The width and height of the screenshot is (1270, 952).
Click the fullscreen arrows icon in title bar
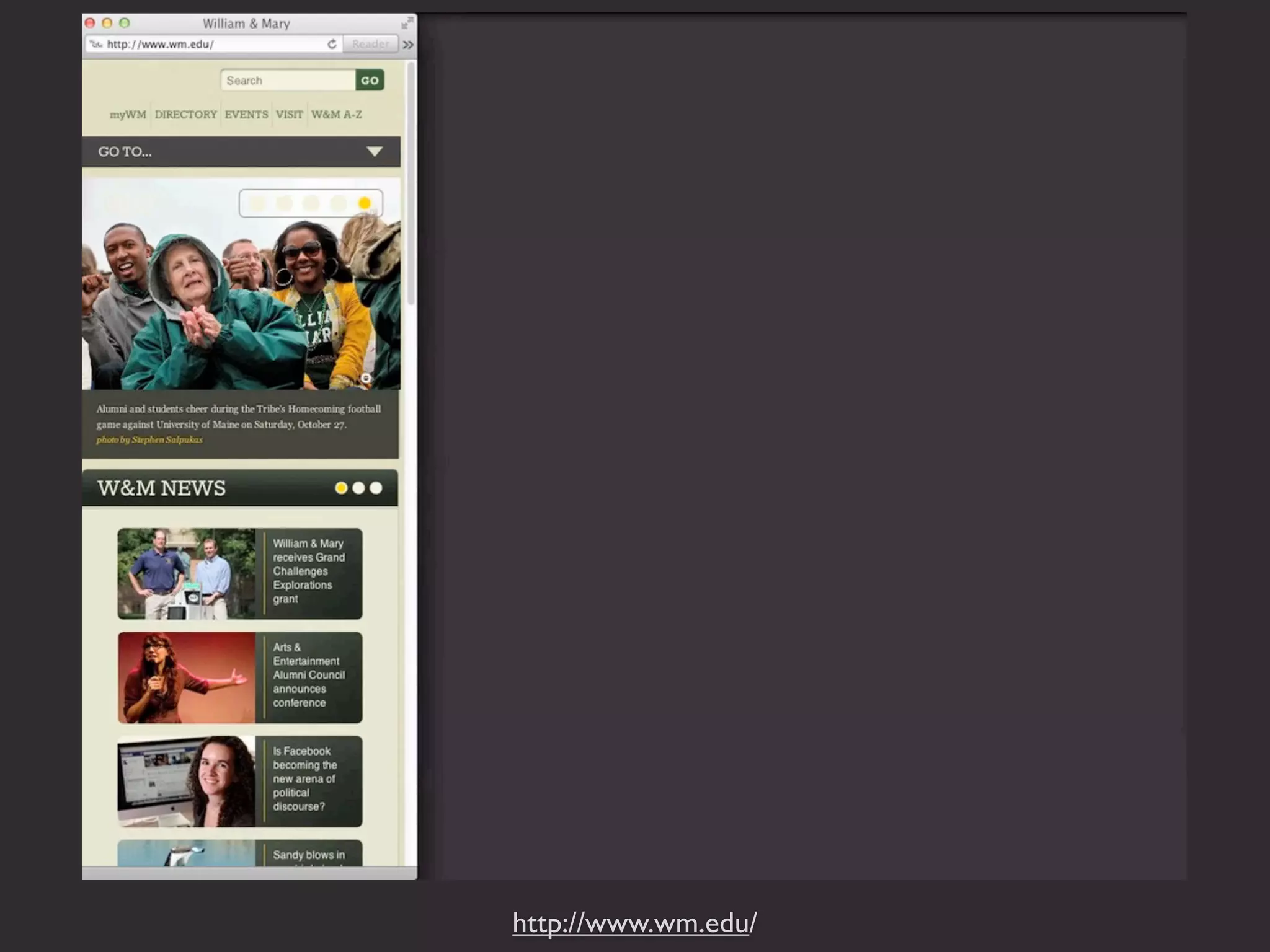[x=407, y=23]
